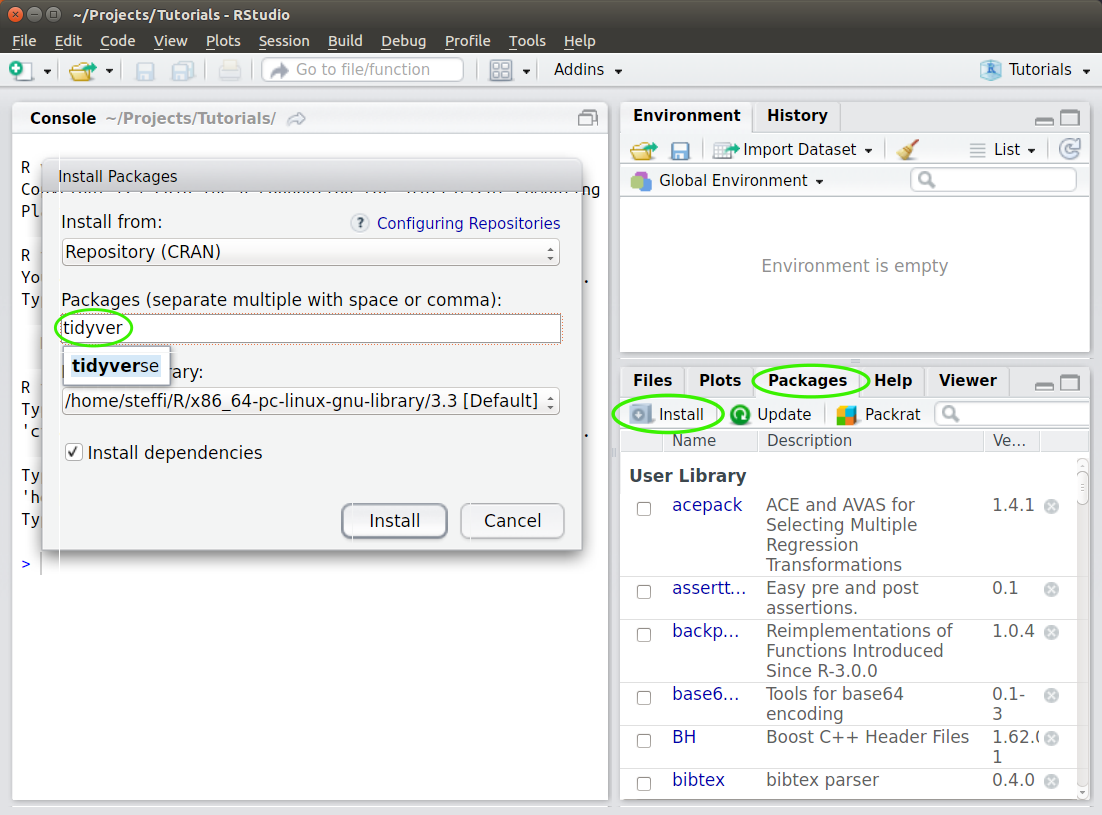This screenshot has width=1102, height=815.
Task: Click the Update packages icon
Action: coord(740,415)
